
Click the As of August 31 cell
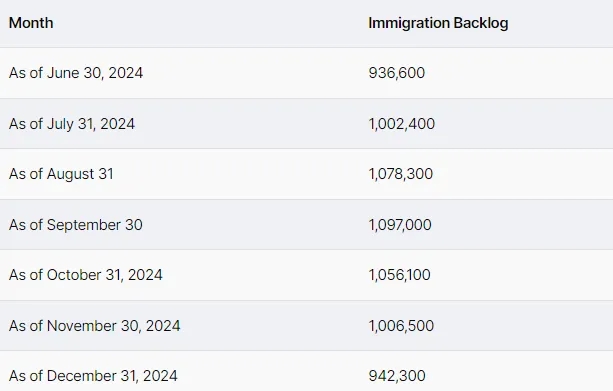[61, 174]
